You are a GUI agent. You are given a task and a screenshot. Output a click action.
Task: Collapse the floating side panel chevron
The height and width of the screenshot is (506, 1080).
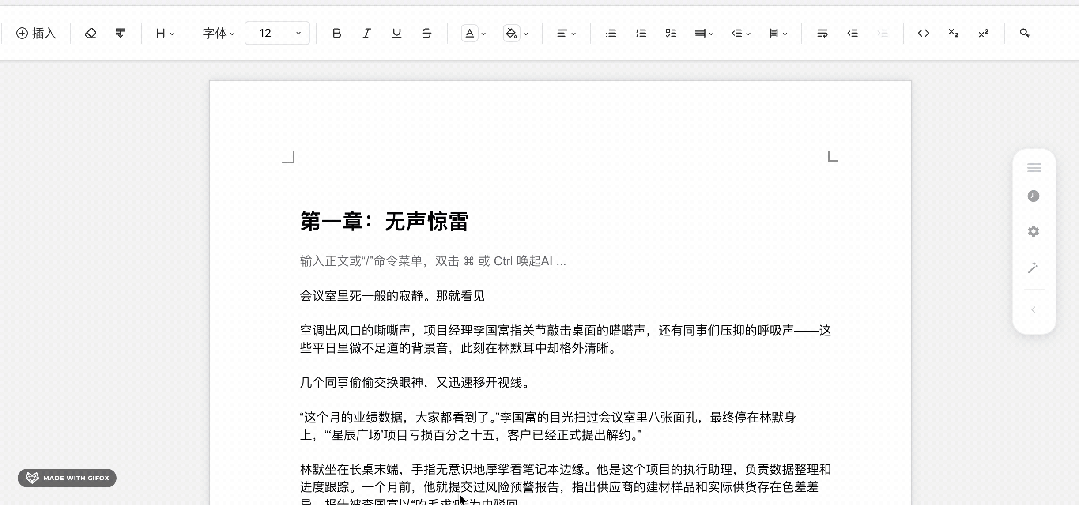pyautogui.click(x=1033, y=310)
